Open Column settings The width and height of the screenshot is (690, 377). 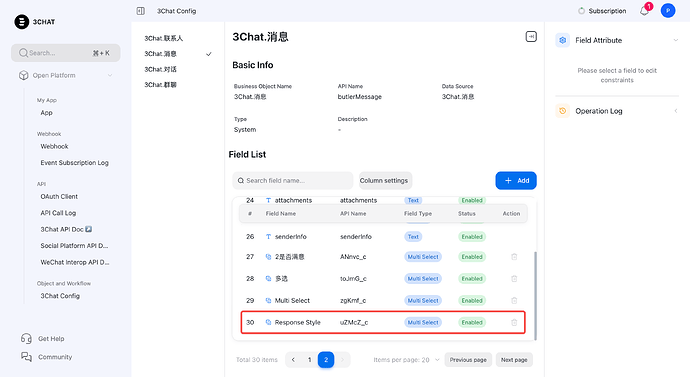tap(385, 180)
